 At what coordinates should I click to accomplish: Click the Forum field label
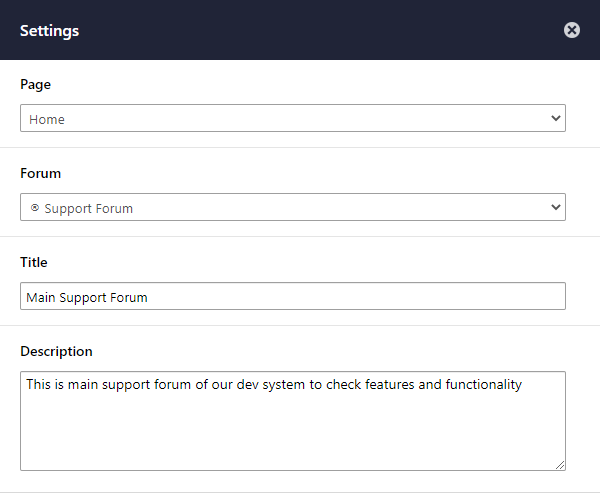(x=40, y=173)
